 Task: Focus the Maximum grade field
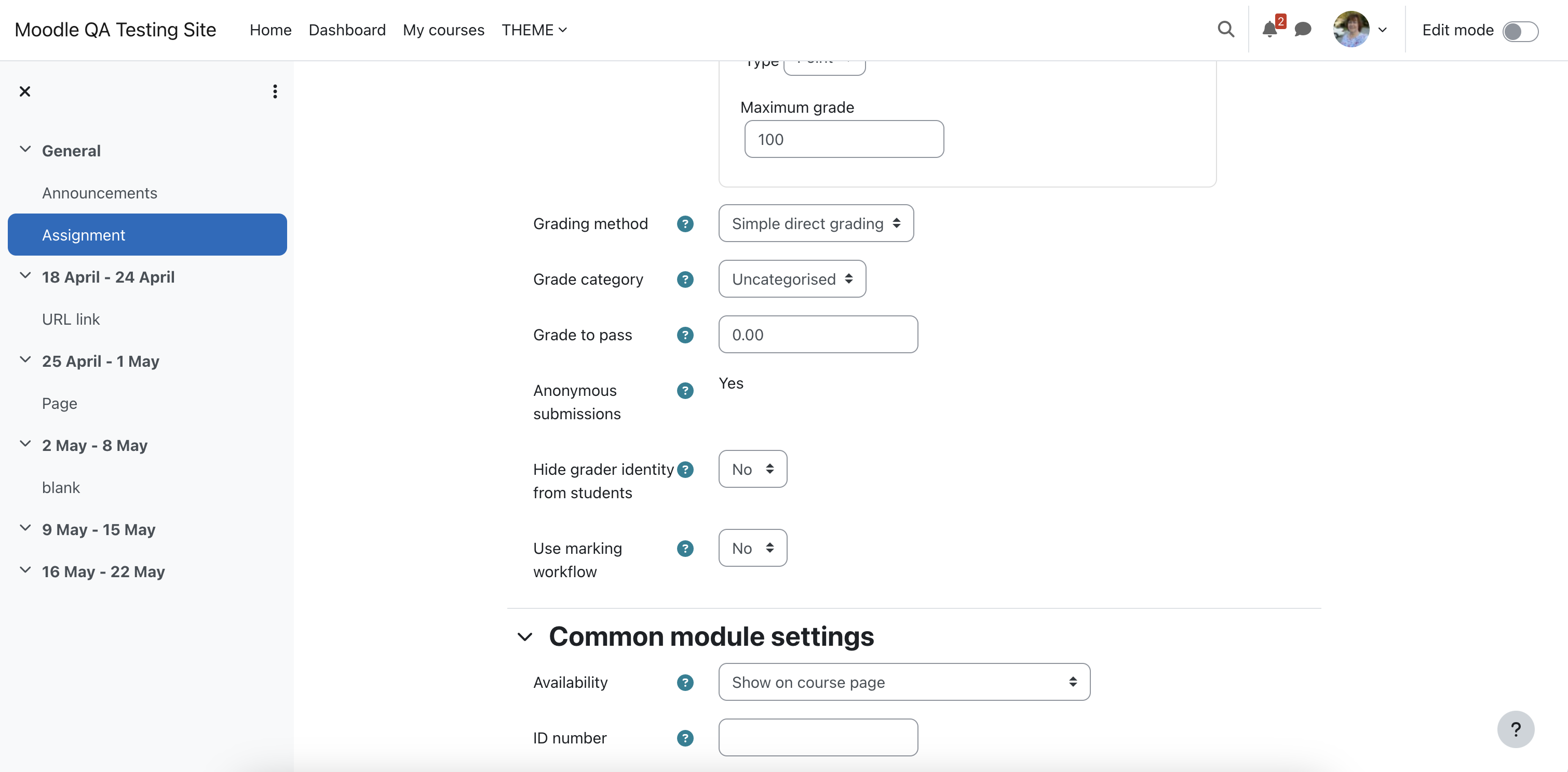844,139
